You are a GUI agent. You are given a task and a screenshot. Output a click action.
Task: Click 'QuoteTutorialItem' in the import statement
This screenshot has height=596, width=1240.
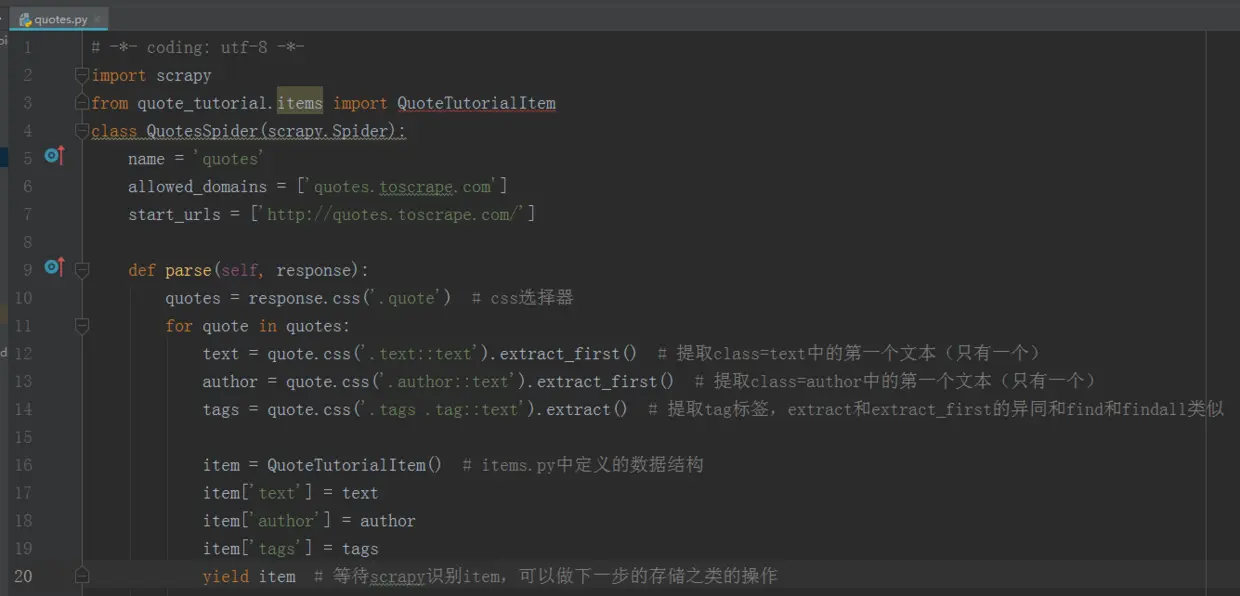(x=476, y=103)
